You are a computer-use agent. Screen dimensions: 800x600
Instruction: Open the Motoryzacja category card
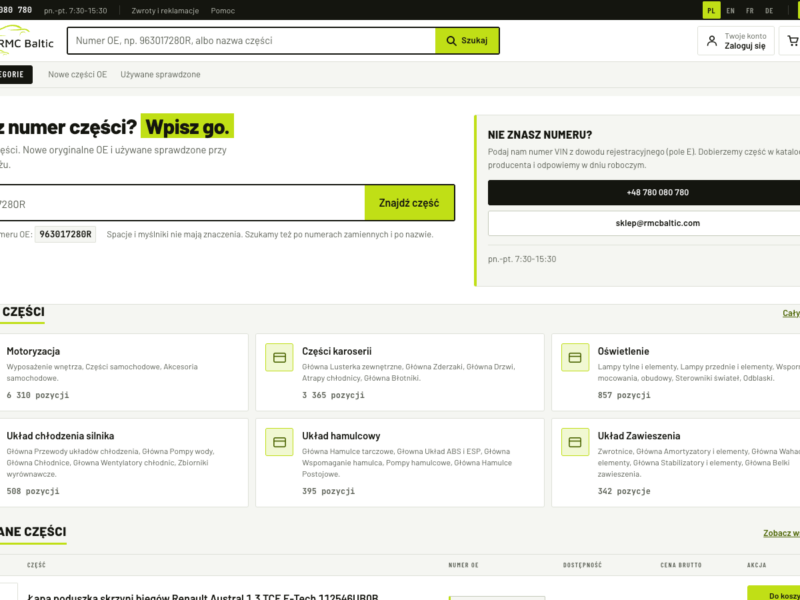[122, 372]
